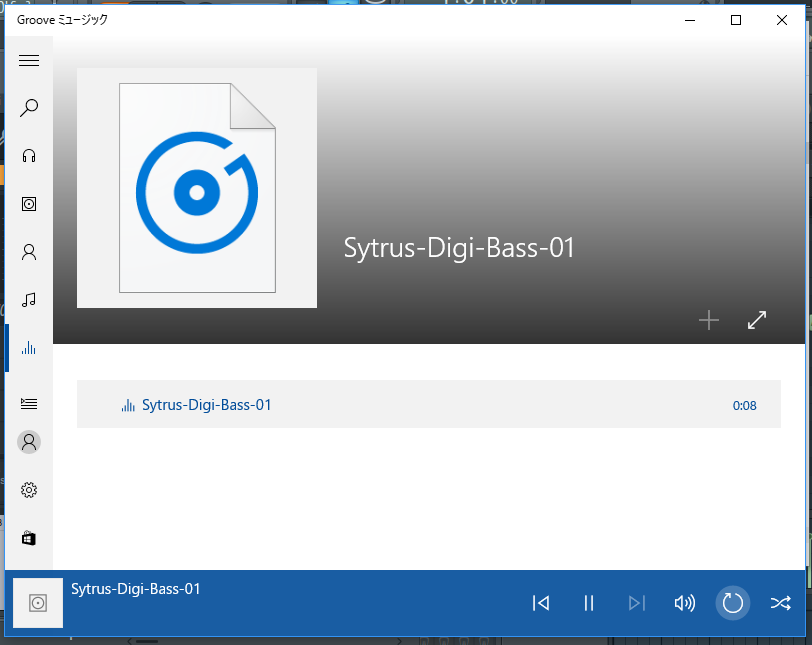Open the search magnifier icon
The image size is (812, 645).
click(29, 108)
